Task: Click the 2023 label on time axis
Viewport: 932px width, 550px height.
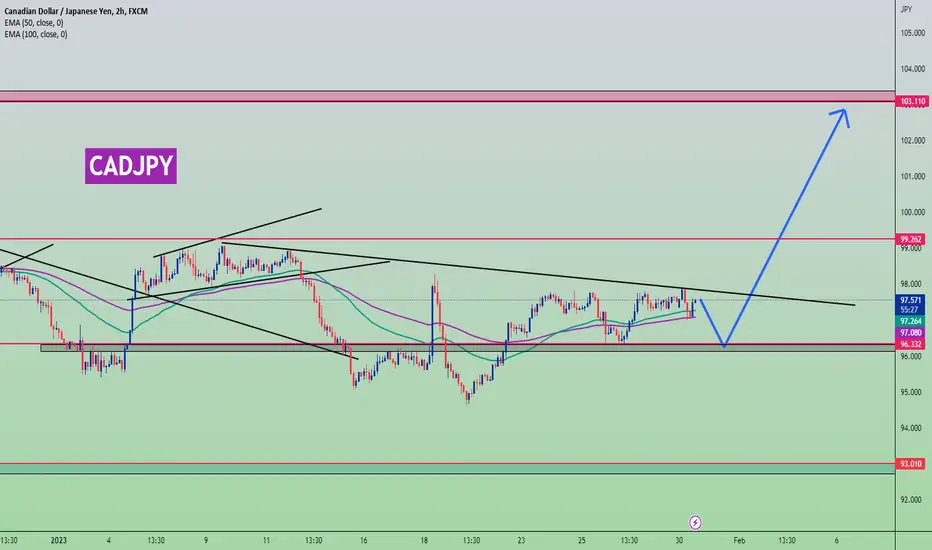Action: (x=59, y=540)
